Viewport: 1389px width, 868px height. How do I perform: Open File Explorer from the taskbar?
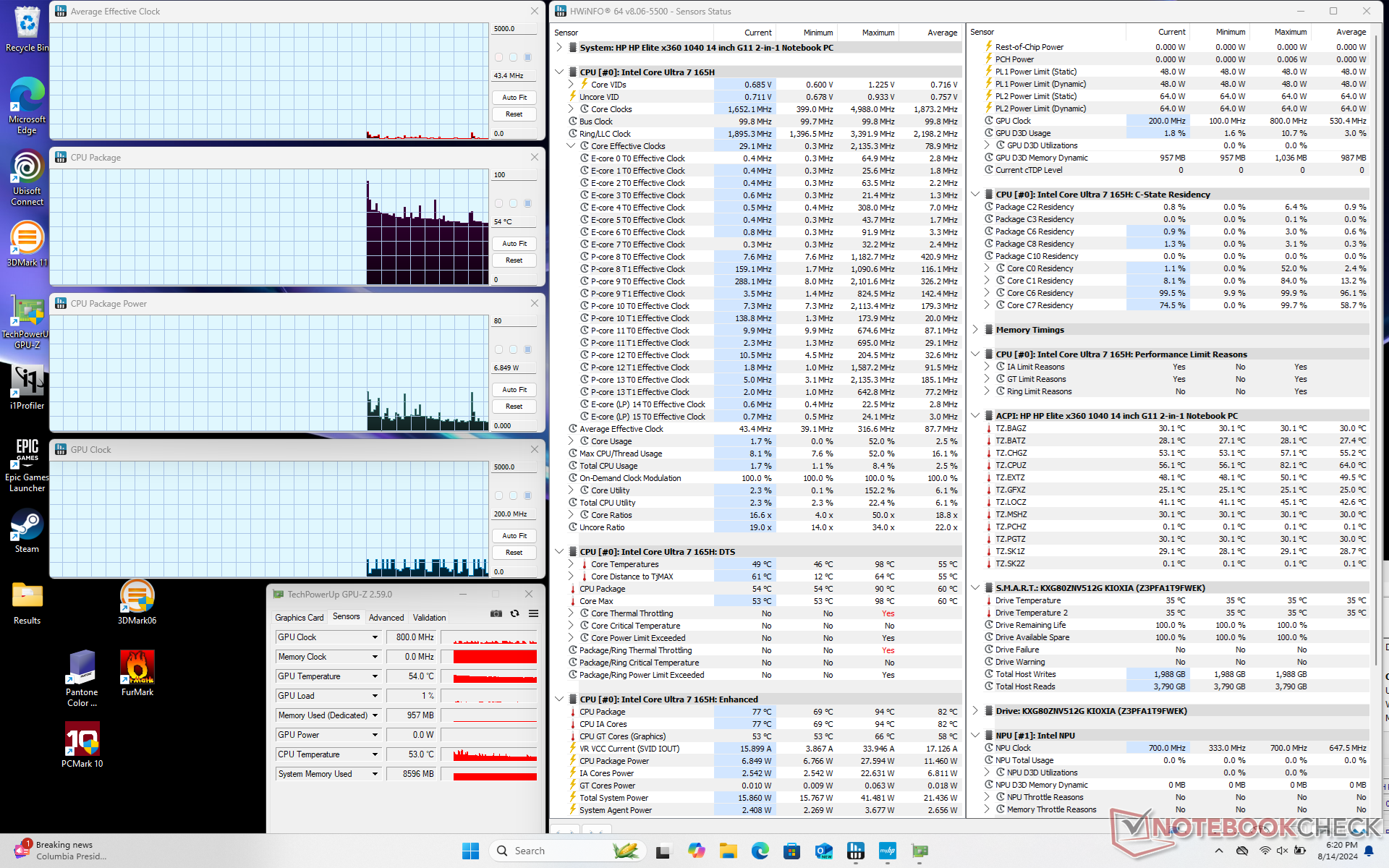pos(729,851)
